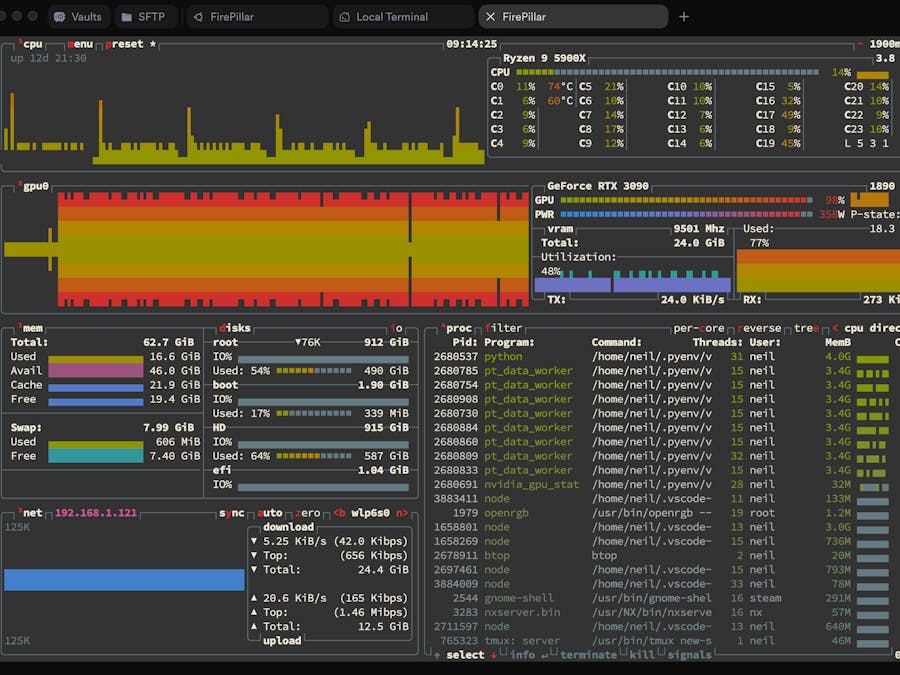Click the left arrow before cpu sort field

pyautogui.click(x=835, y=328)
